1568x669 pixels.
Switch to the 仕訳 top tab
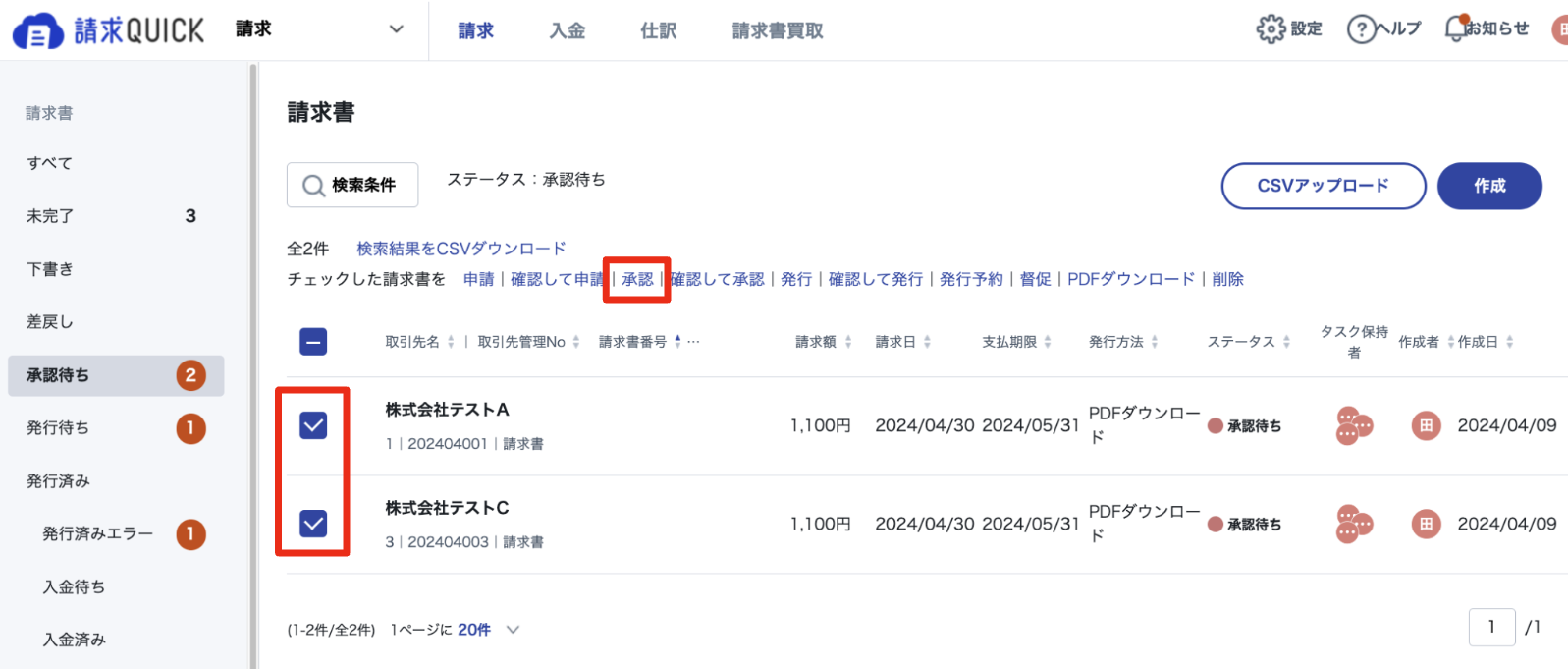tap(659, 30)
